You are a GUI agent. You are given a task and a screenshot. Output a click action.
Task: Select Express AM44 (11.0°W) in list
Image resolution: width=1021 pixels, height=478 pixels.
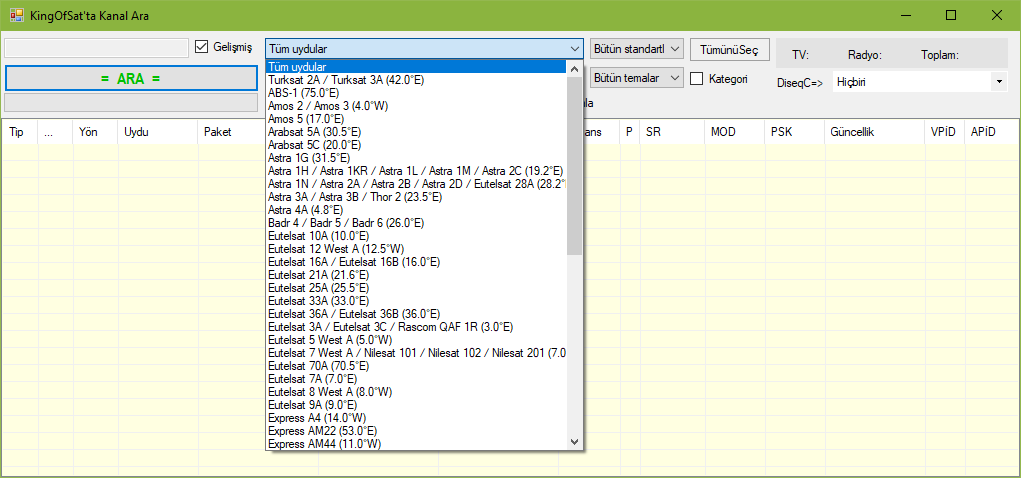pos(320,443)
